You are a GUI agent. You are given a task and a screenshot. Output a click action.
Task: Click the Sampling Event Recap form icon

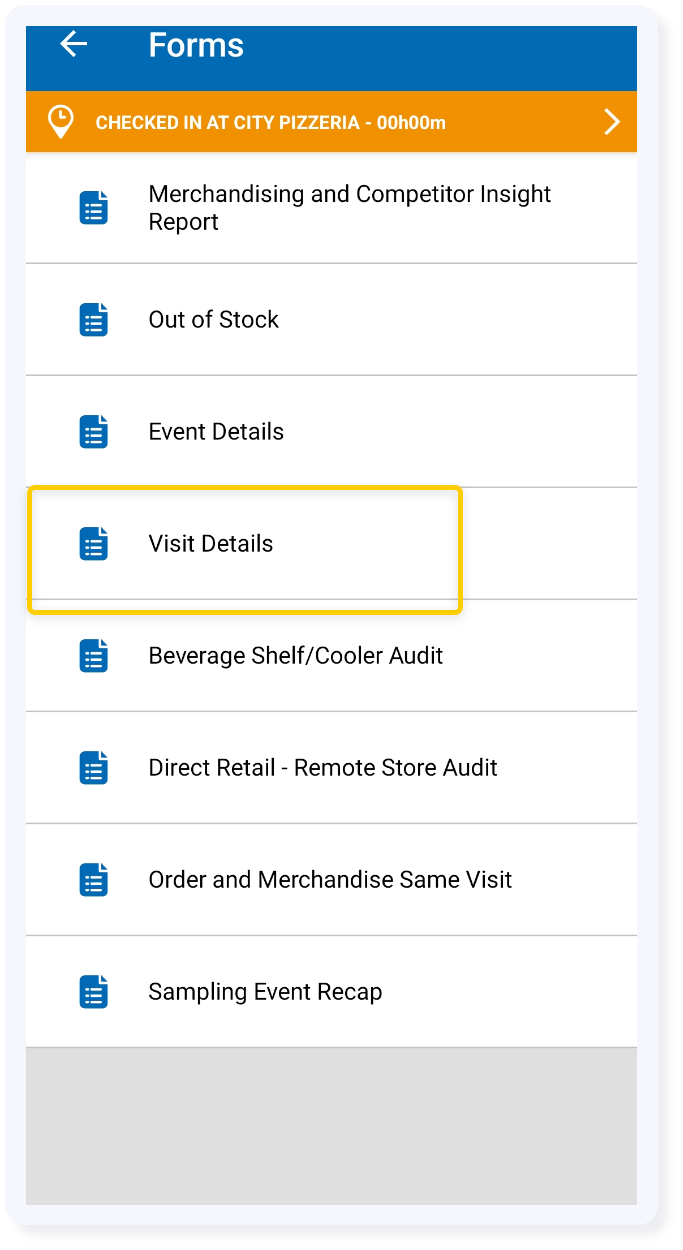pyautogui.click(x=94, y=992)
